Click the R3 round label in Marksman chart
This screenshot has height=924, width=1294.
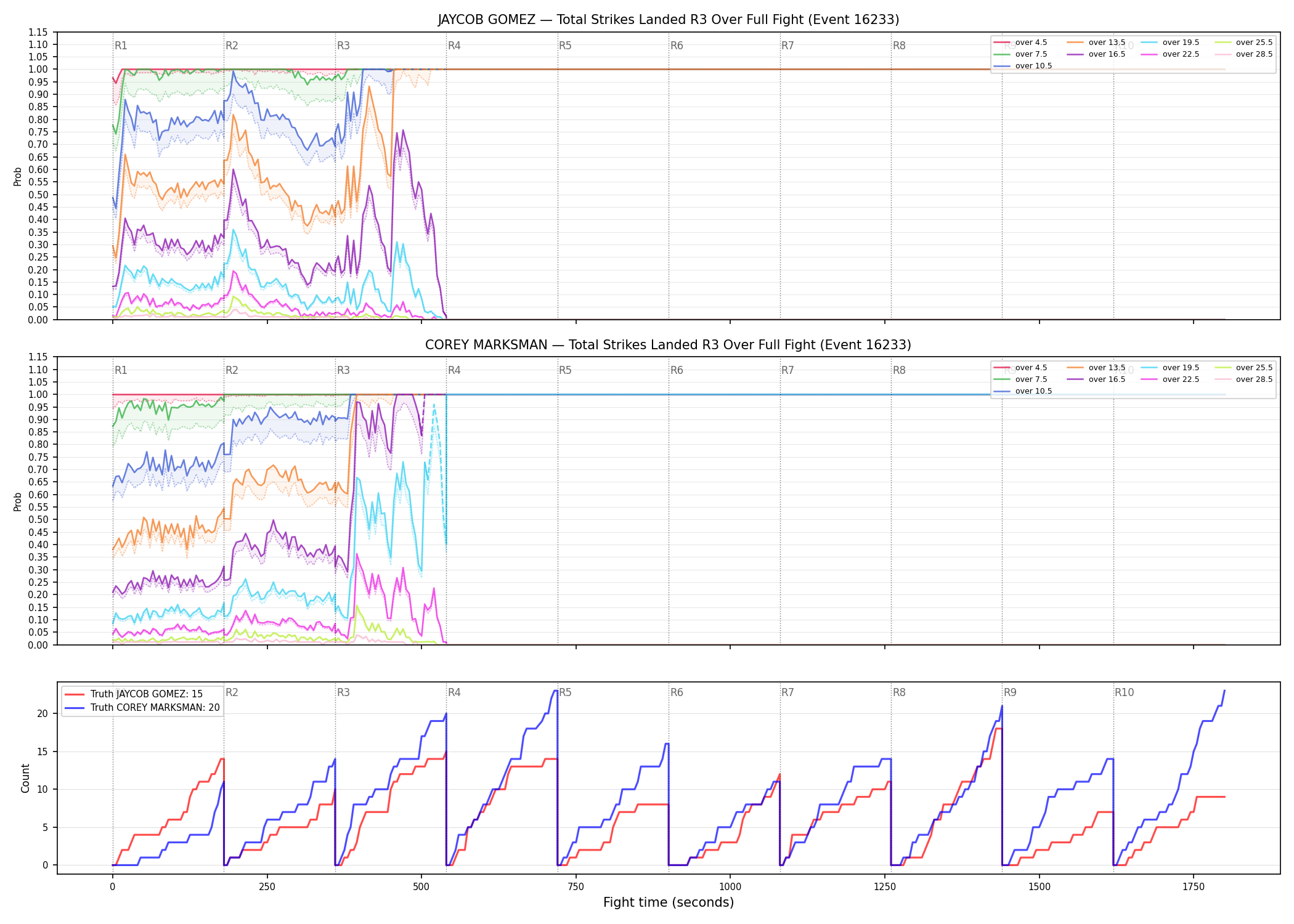[x=343, y=370]
